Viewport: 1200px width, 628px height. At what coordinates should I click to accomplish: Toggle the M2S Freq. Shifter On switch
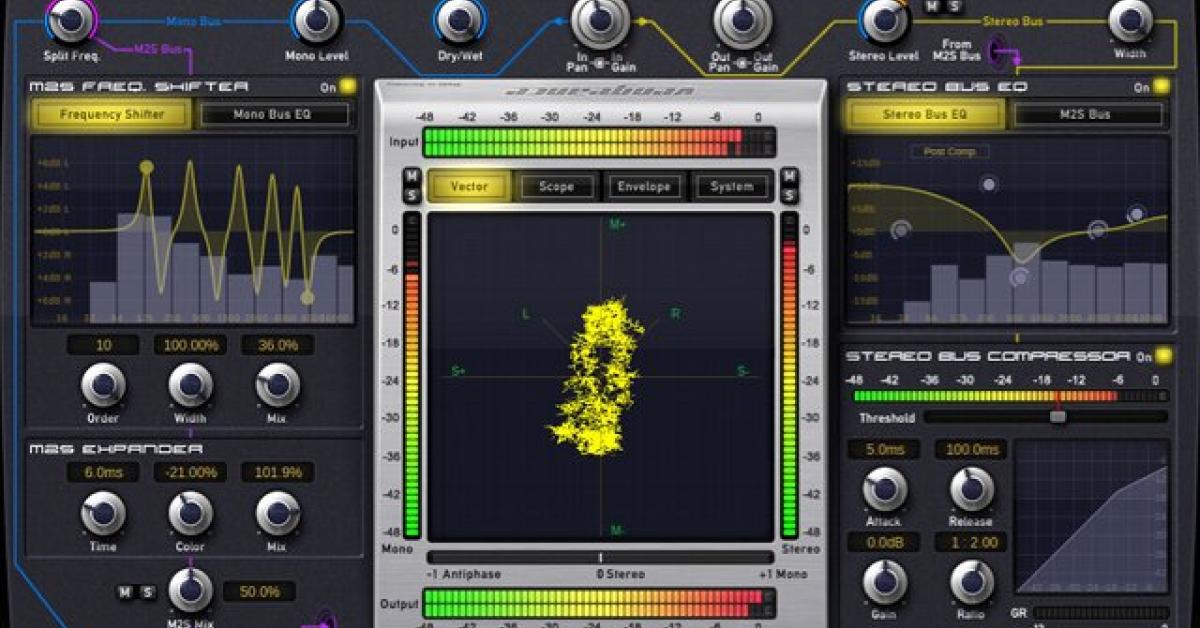pyautogui.click(x=347, y=87)
